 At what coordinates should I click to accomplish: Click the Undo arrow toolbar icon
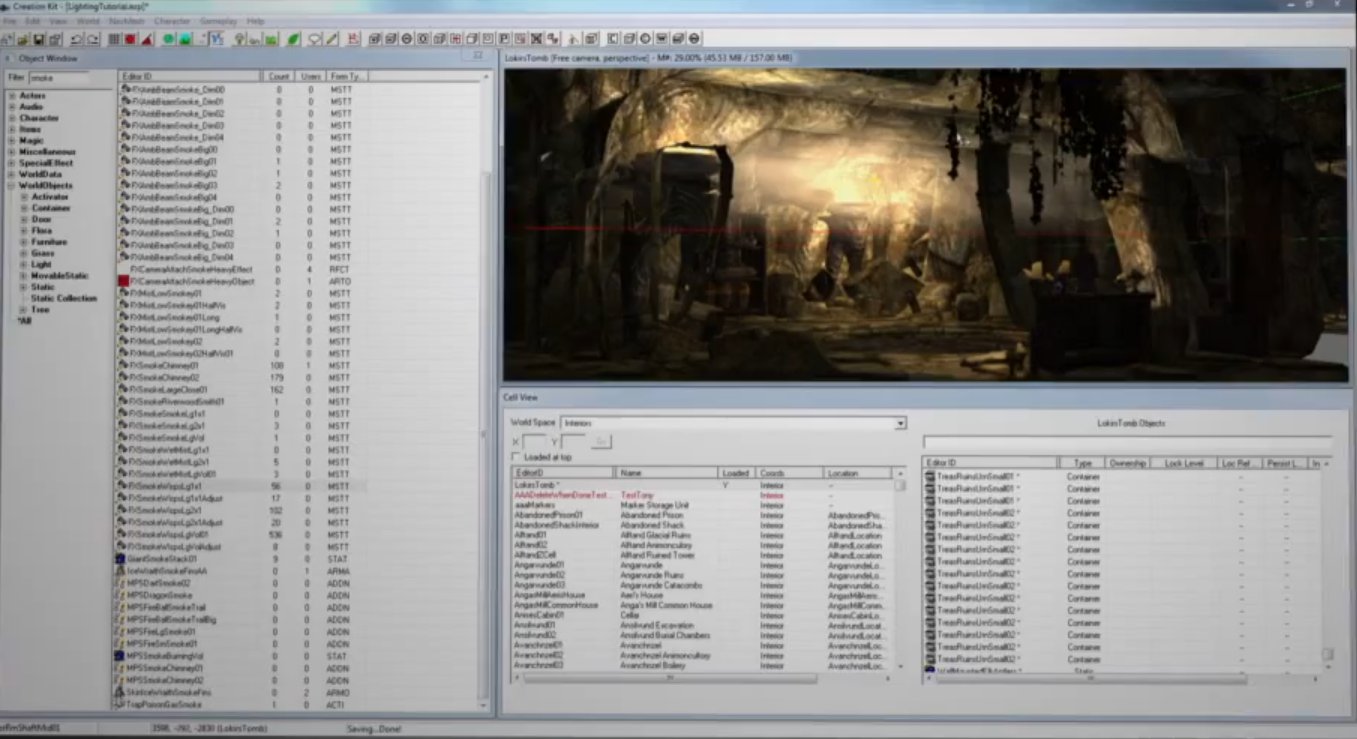[x=75, y=39]
